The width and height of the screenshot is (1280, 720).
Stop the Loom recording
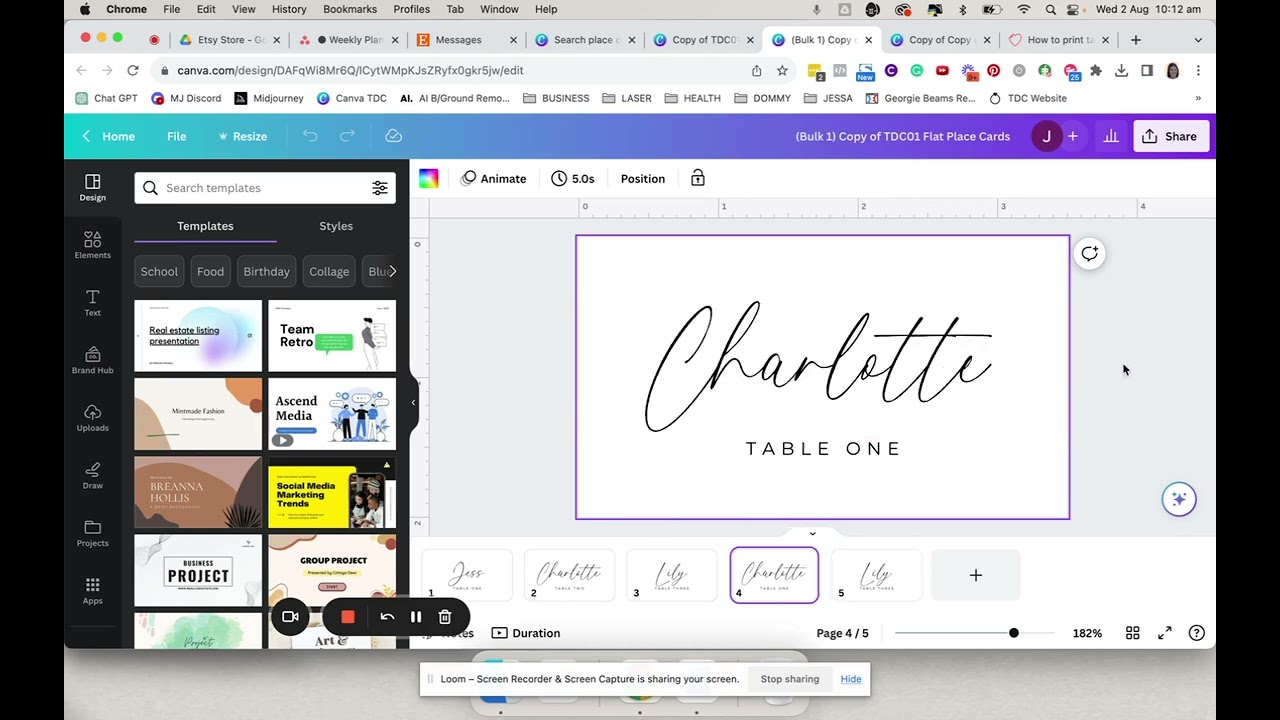(x=348, y=617)
